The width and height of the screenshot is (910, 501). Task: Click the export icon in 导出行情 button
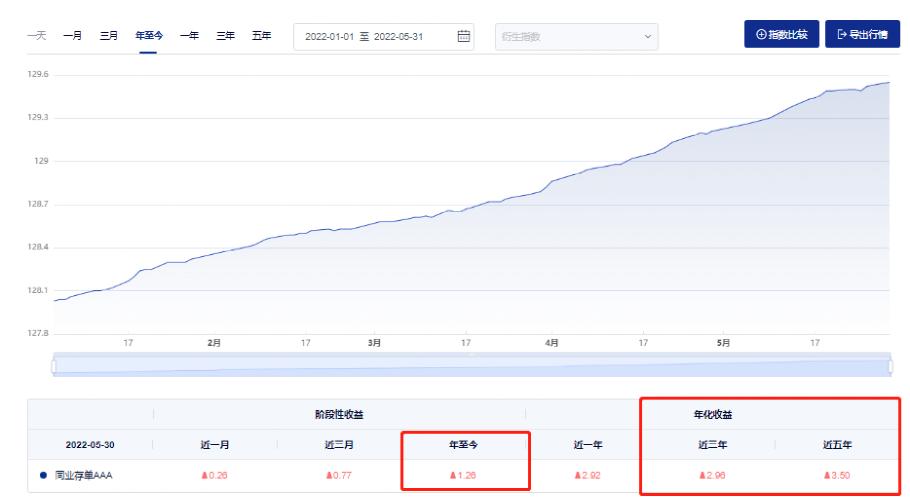click(x=842, y=34)
